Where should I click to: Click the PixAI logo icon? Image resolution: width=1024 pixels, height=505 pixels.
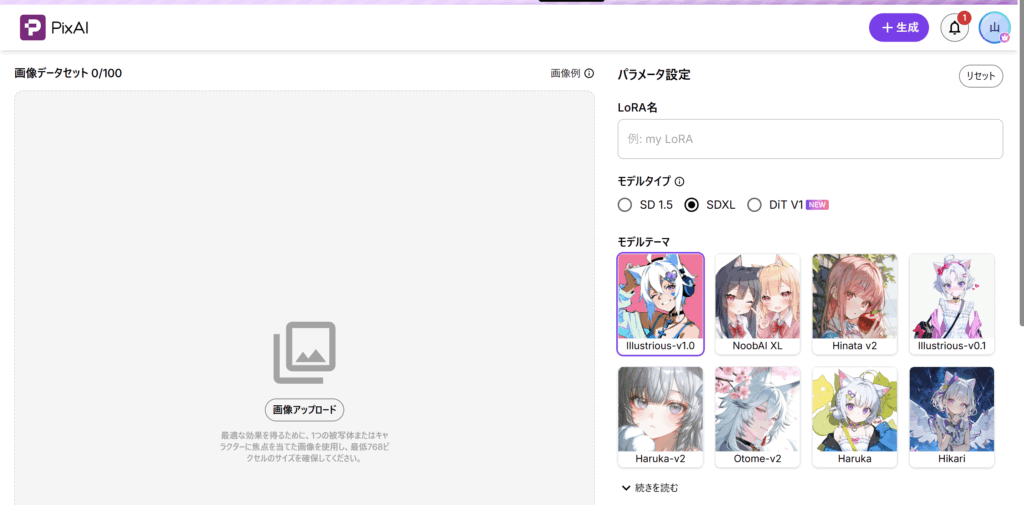pos(33,28)
